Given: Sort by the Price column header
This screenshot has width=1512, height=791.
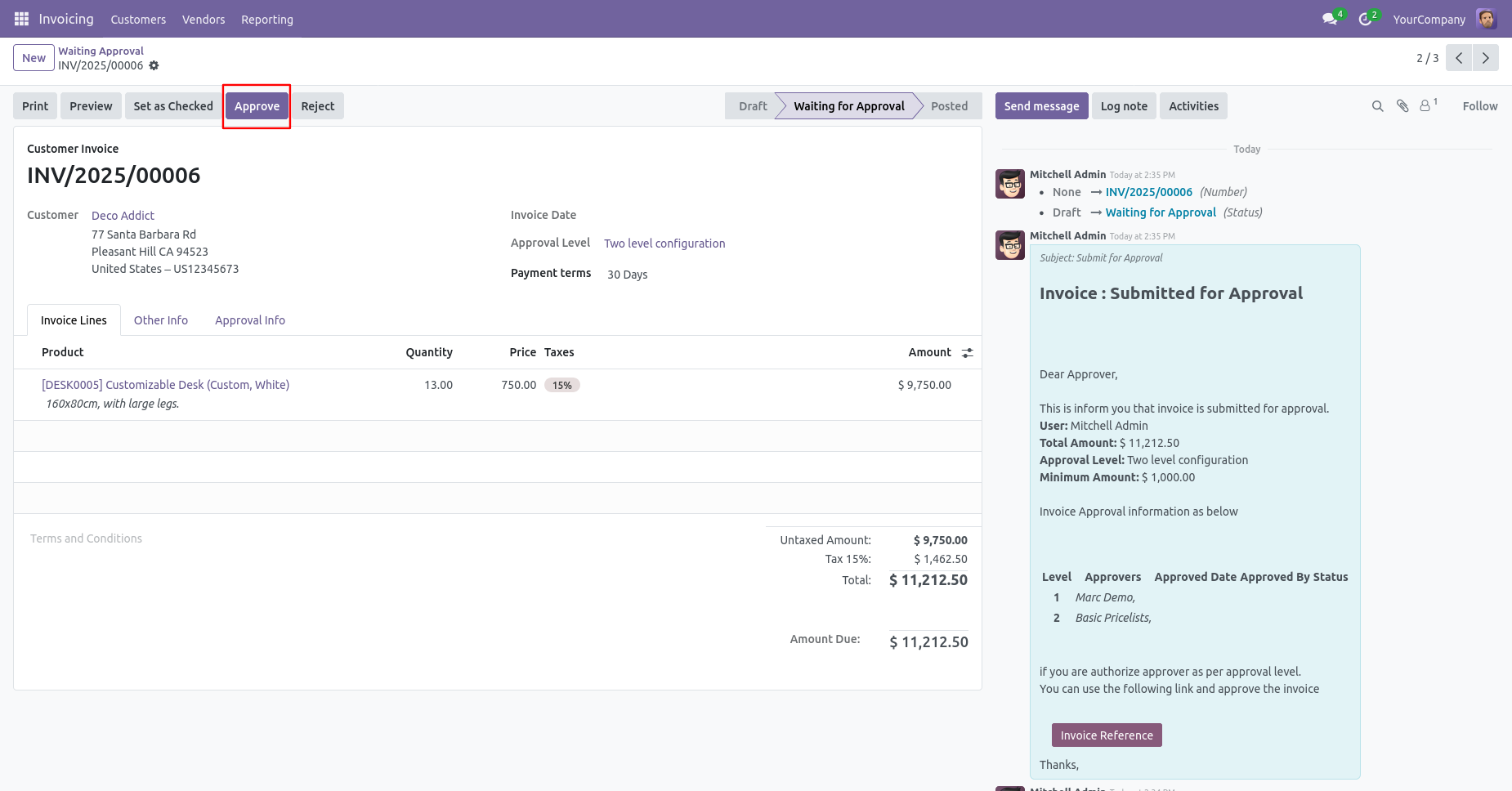Looking at the screenshot, I should point(523,352).
